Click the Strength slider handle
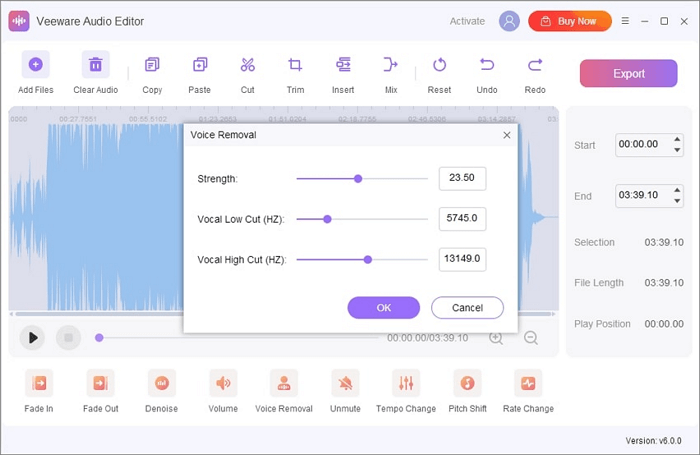Viewport: 700px width, 455px height. click(358, 179)
